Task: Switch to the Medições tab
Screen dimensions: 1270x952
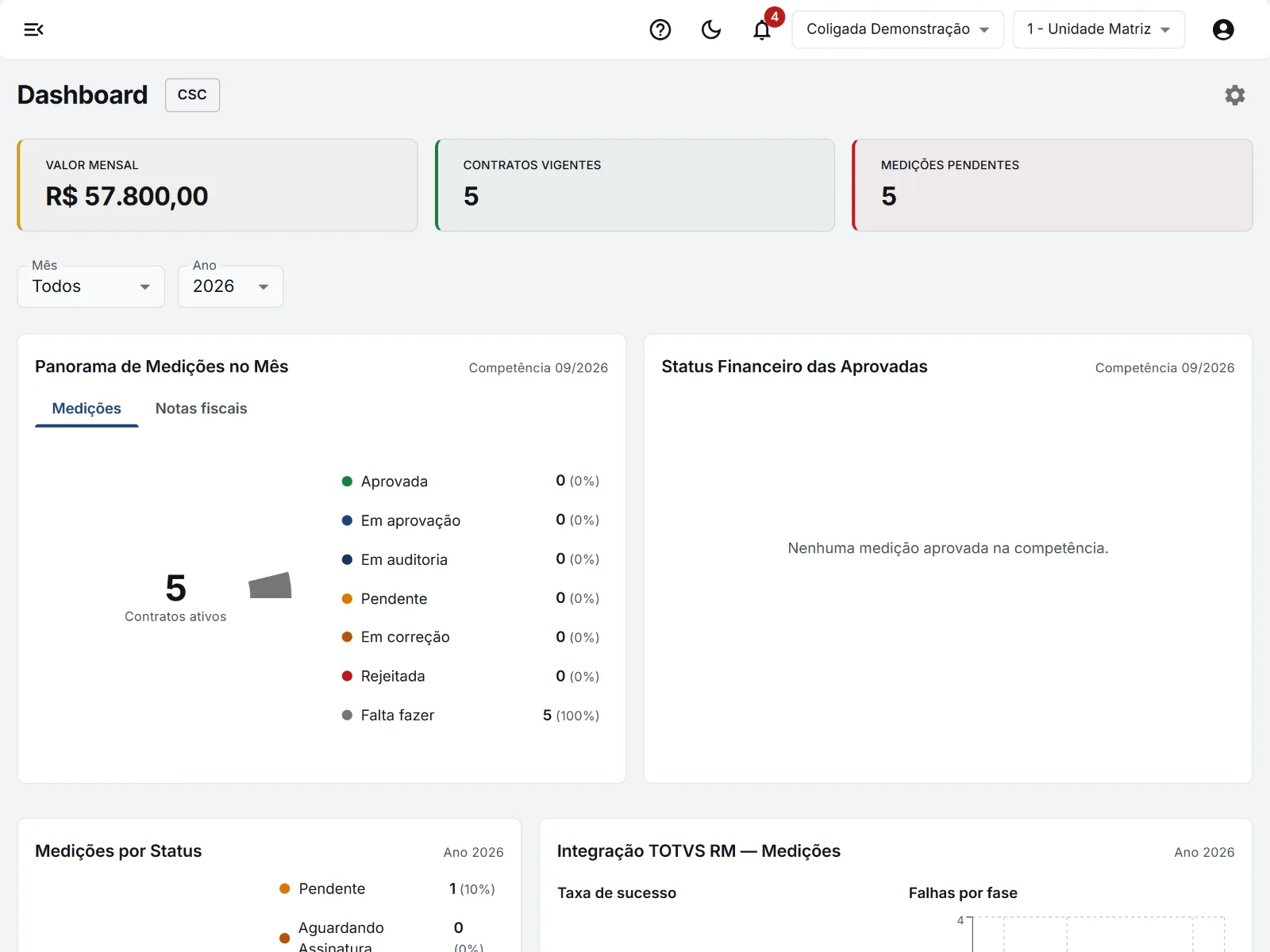Action: [87, 409]
